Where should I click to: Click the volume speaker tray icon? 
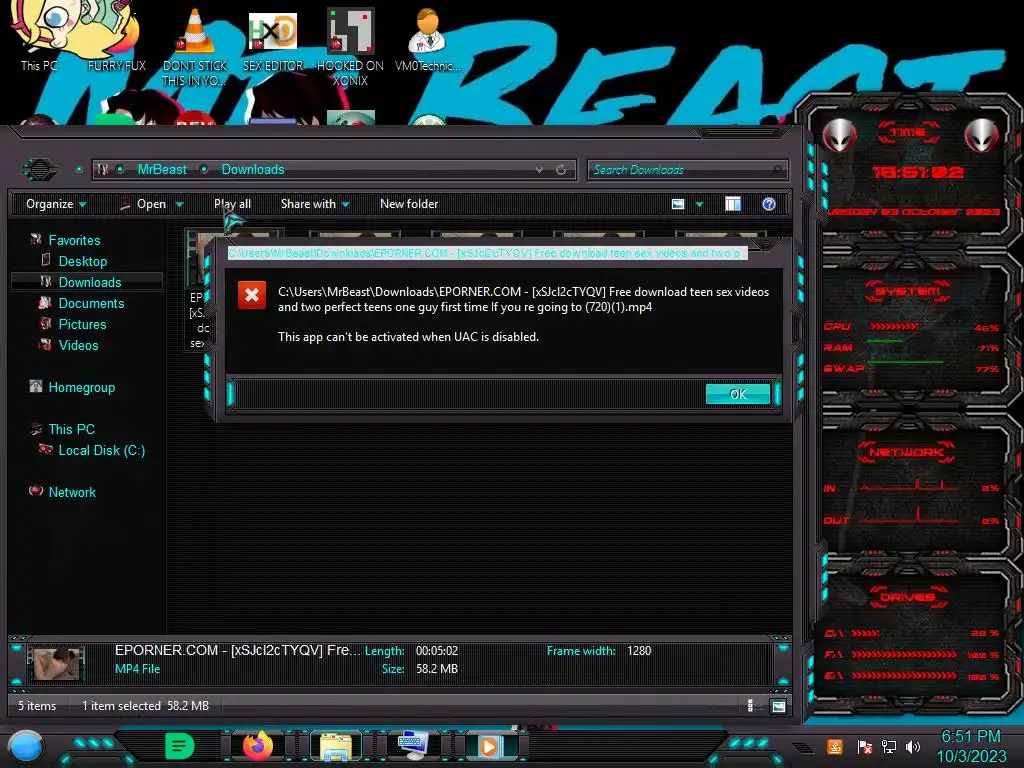(x=913, y=747)
